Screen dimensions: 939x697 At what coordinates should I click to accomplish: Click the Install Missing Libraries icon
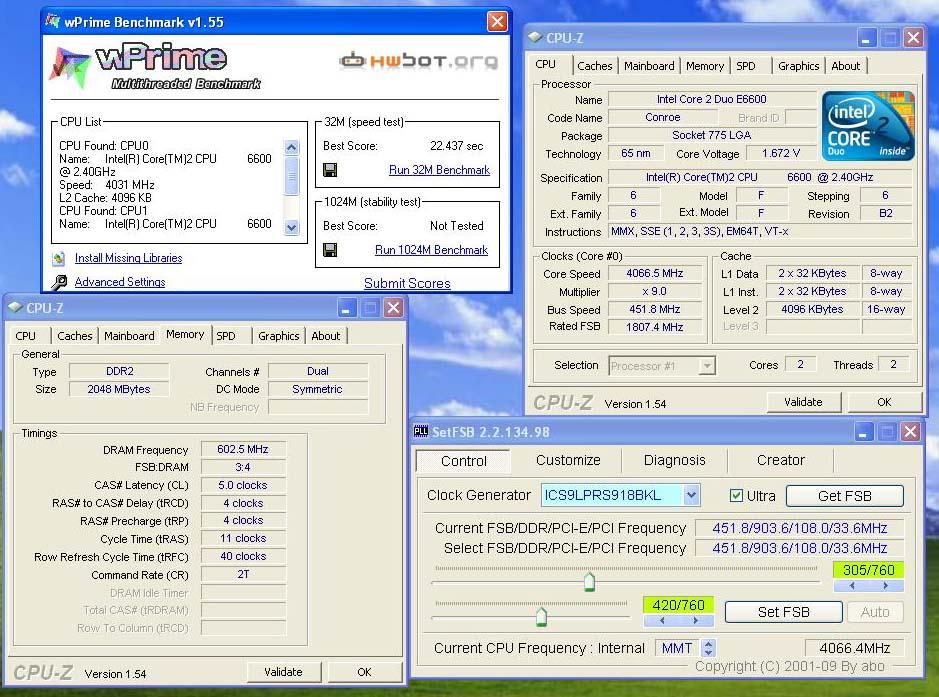[59, 258]
